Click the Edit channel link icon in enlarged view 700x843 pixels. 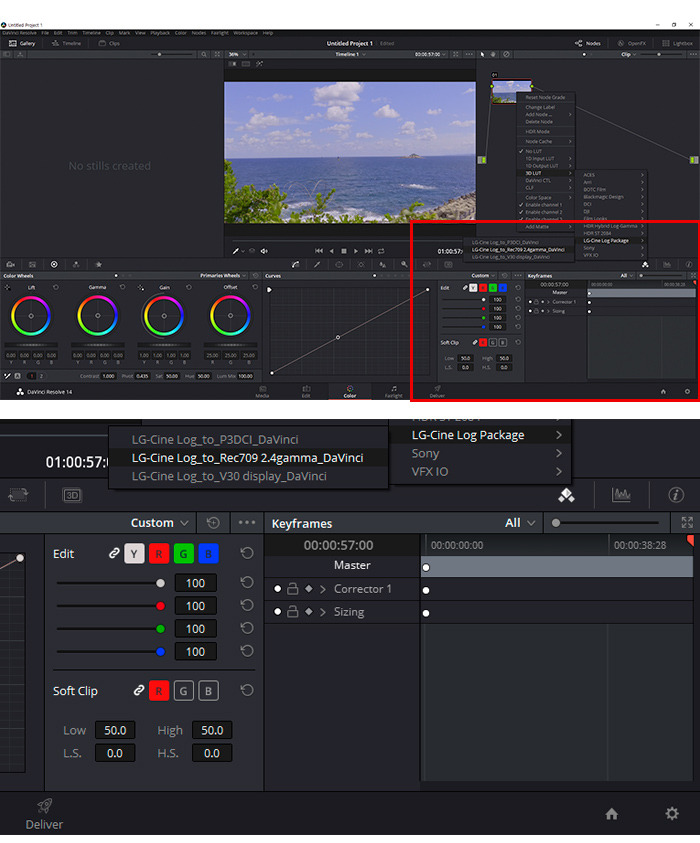(x=114, y=553)
